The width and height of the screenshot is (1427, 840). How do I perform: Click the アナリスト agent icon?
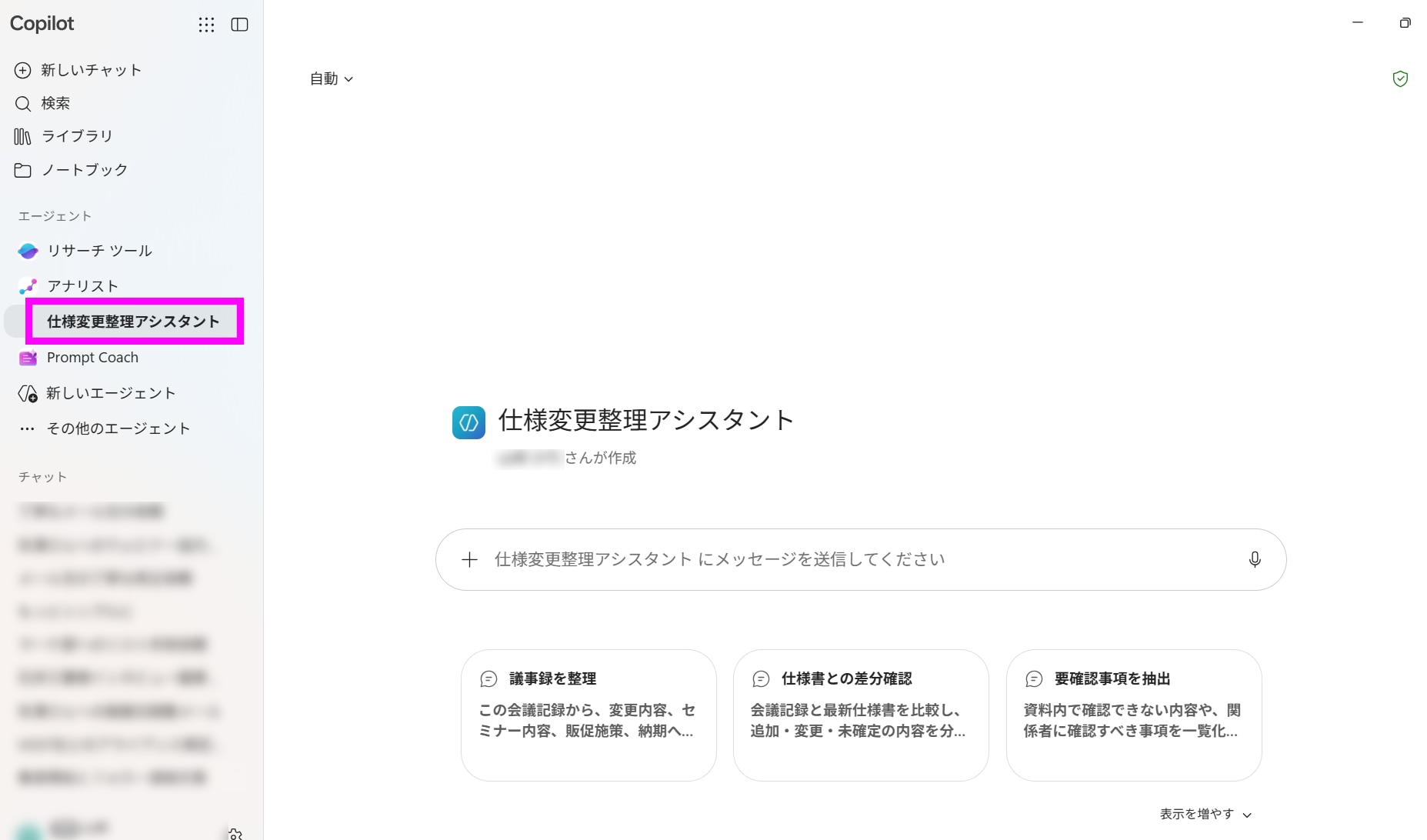28,286
